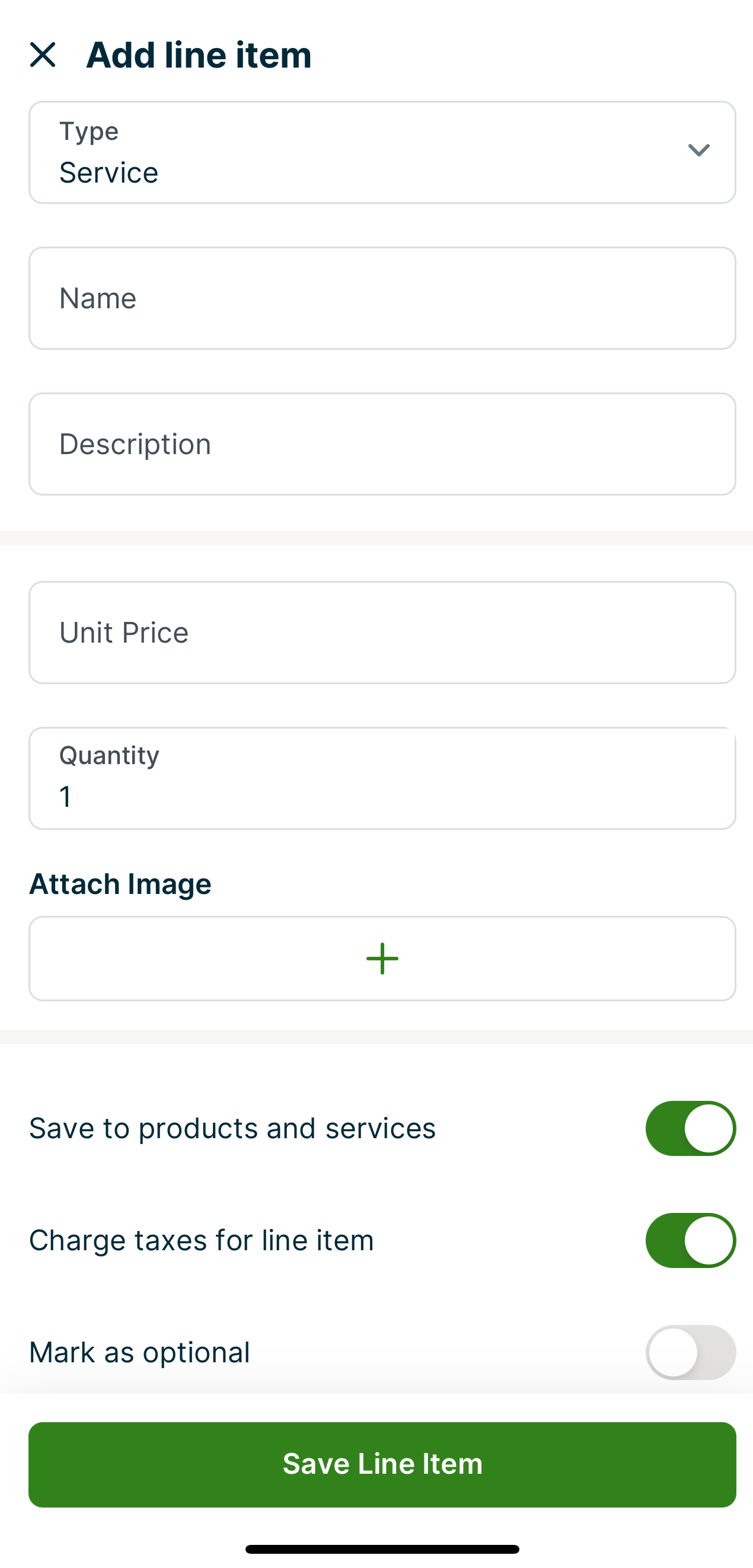Turn off Charge taxes for line item

point(690,1240)
